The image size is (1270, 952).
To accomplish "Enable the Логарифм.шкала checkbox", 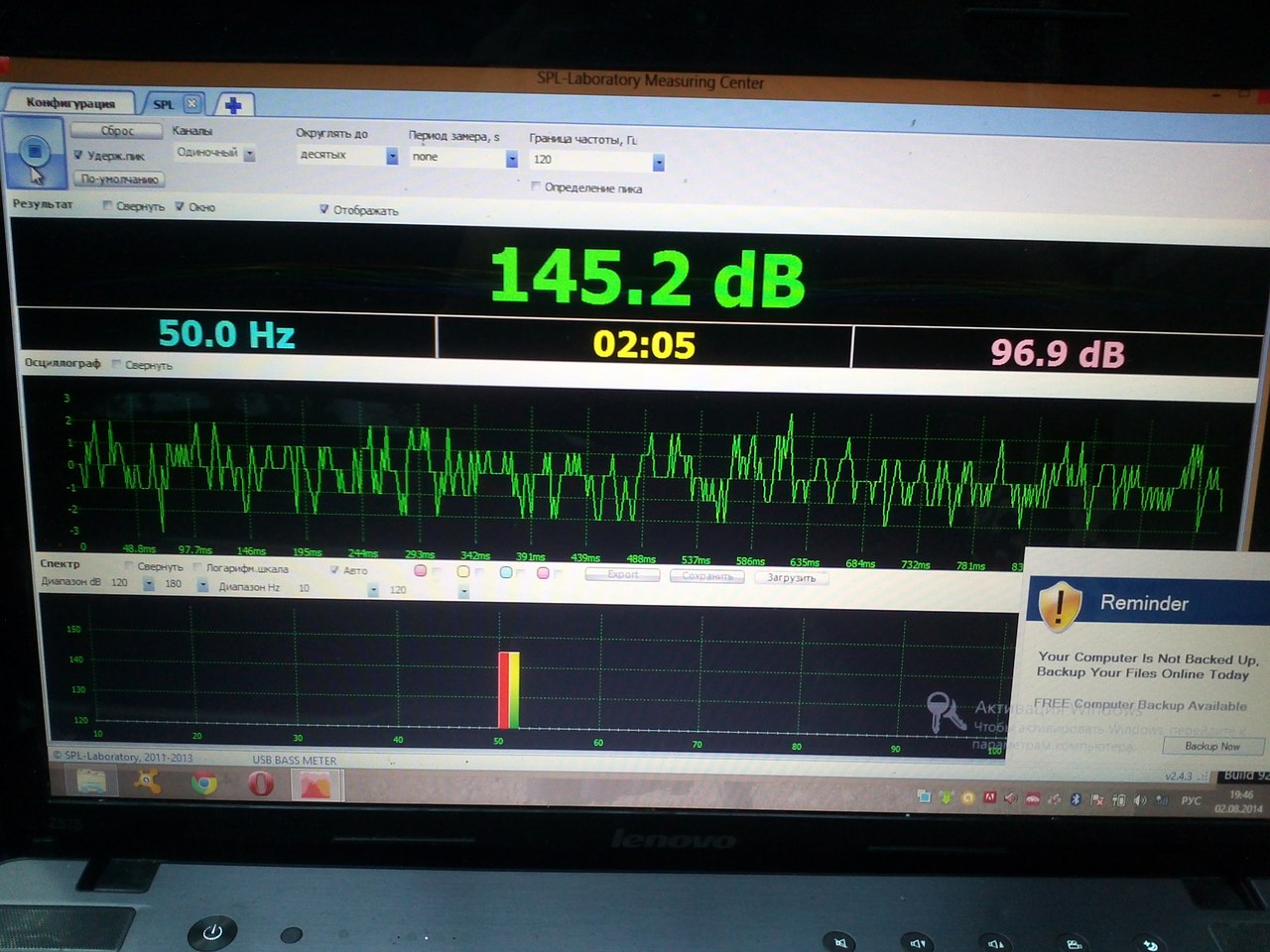I will [x=197, y=567].
